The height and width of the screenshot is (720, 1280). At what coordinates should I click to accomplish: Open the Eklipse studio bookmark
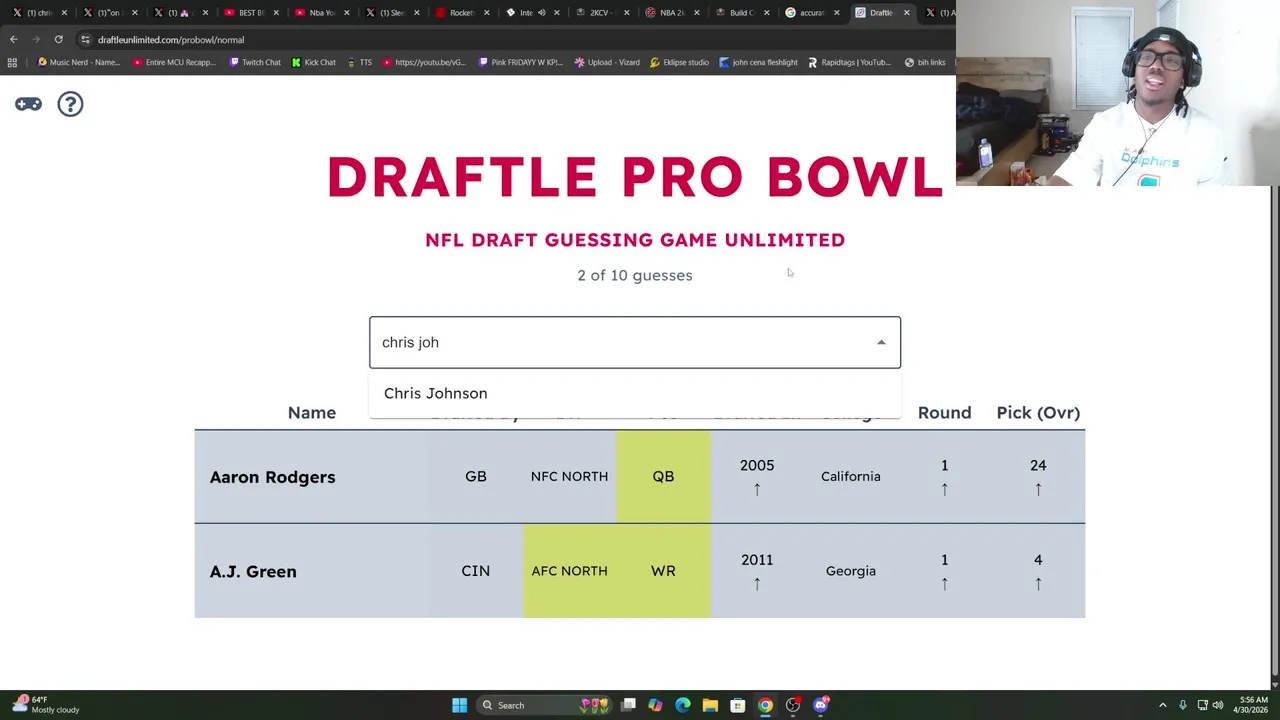pos(679,62)
